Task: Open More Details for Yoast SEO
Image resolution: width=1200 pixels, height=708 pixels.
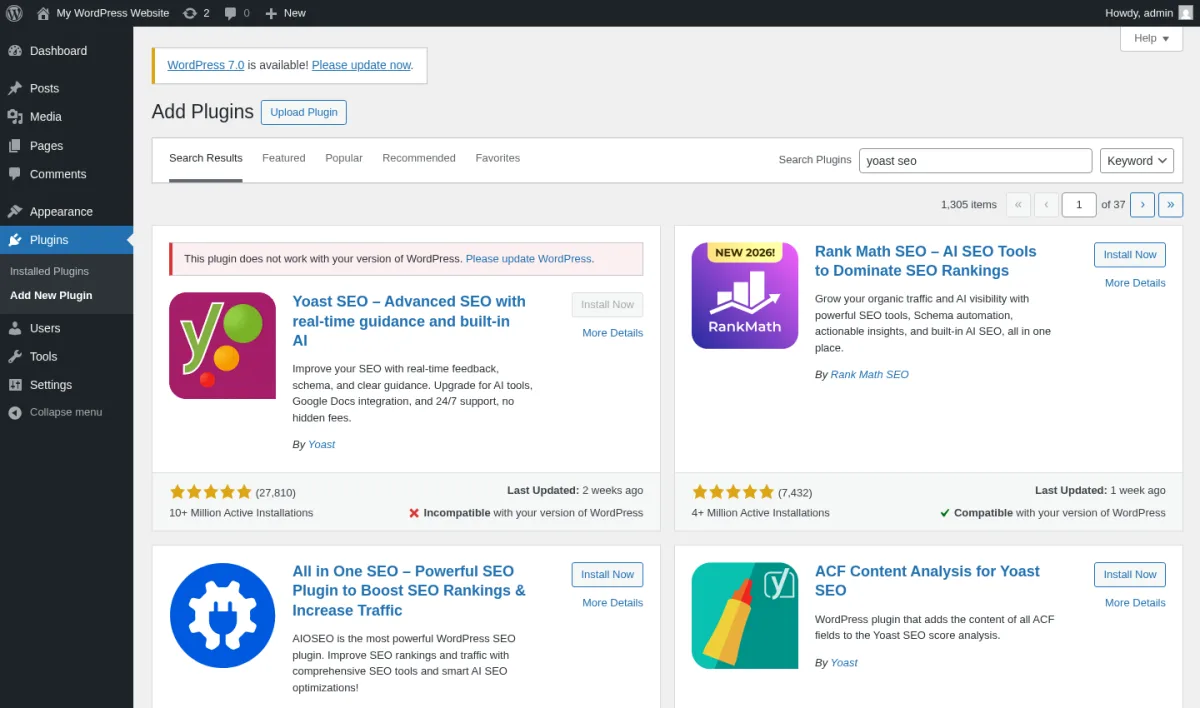Action: pyautogui.click(x=613, y=333)
